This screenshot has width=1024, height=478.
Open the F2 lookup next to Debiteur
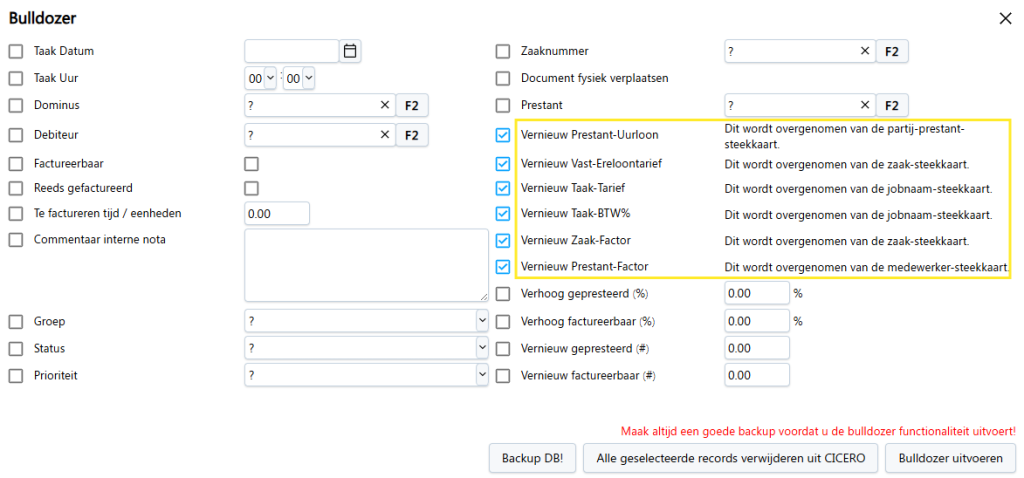pyautogui.click(x=411, y=135)
